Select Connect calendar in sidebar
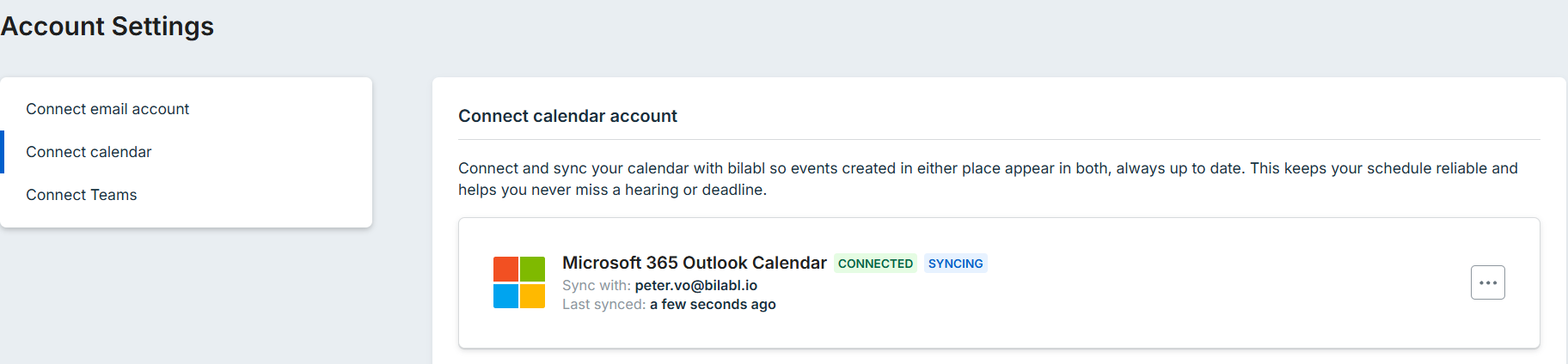Screen dimensions: 1568x364 coord(89,152)
